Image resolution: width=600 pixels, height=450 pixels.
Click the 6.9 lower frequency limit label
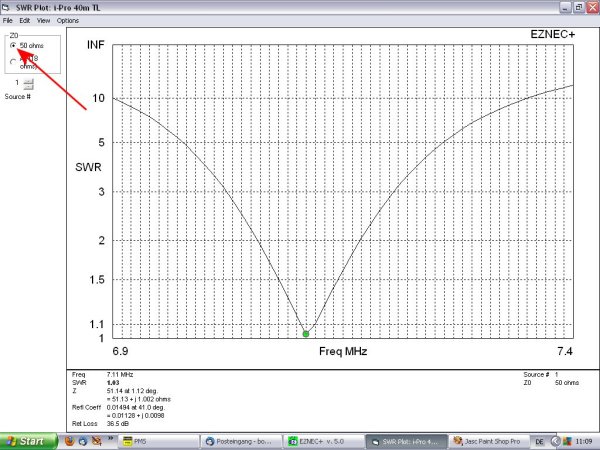(120, 351)
